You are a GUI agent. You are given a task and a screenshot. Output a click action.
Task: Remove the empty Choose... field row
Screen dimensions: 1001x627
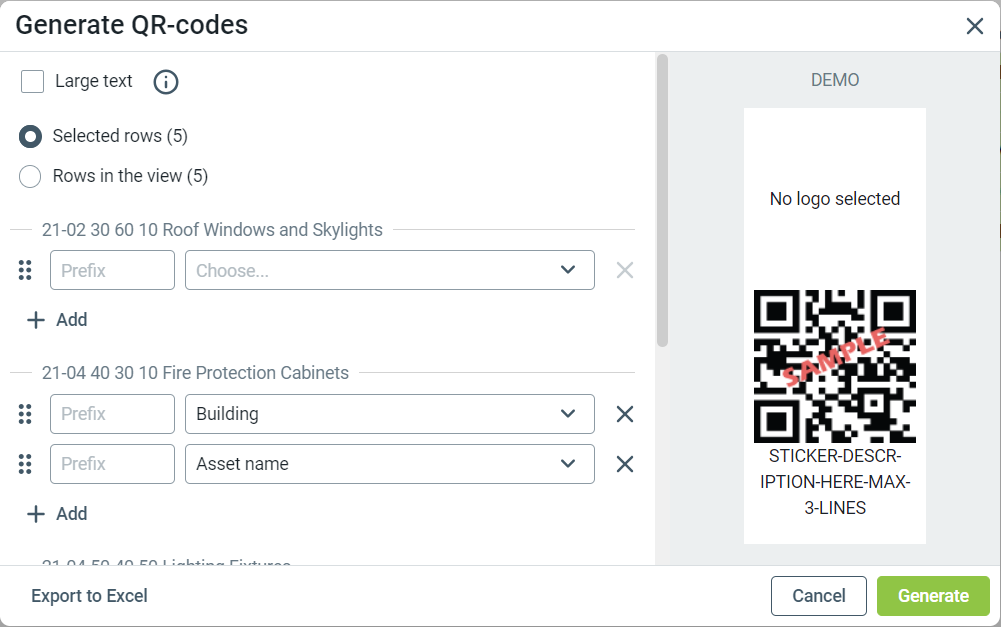(625, 270)
